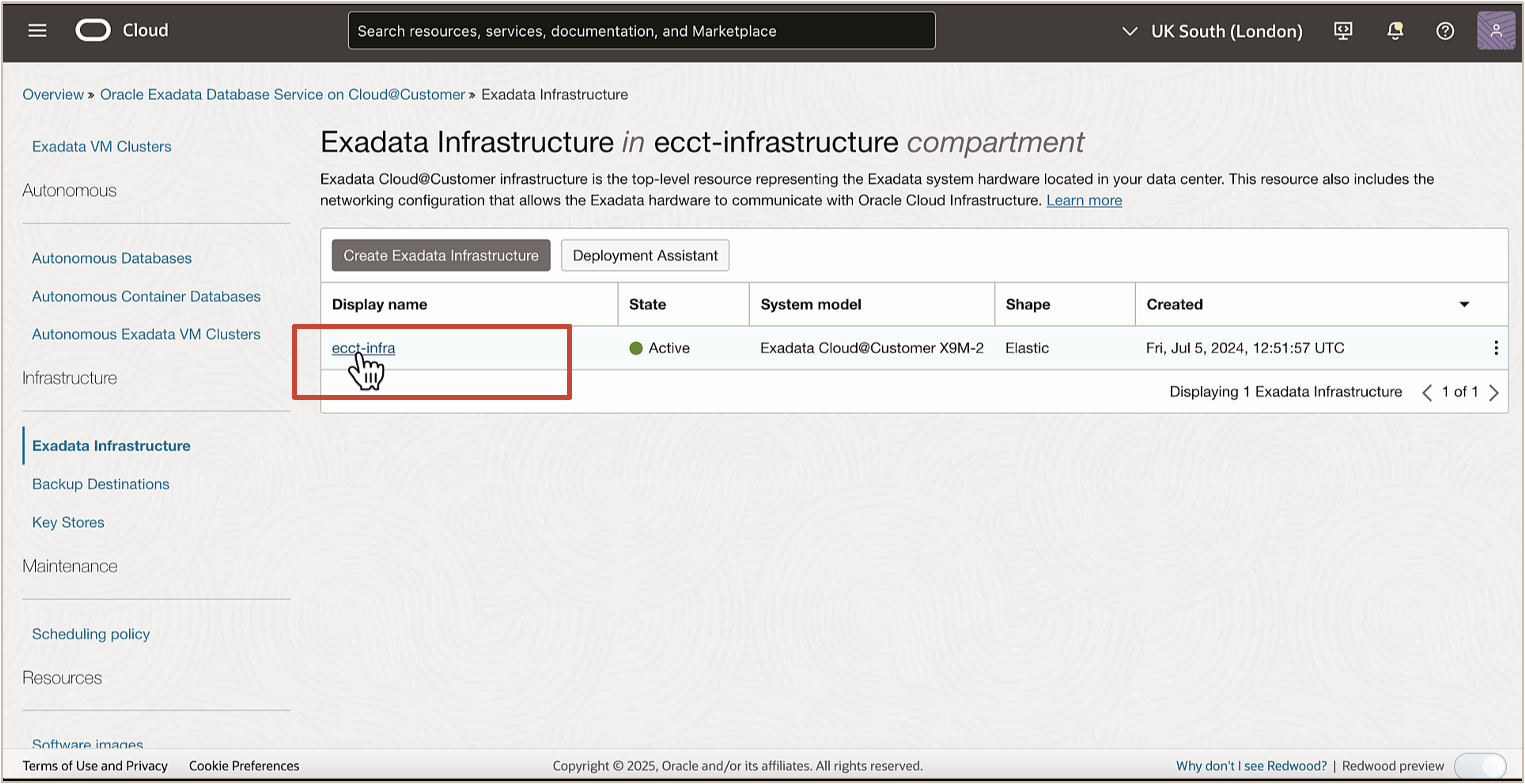Click the Create Exadata Infrastructure button
This screenshot has height=784, width=1525.
(x=440, y=255)
